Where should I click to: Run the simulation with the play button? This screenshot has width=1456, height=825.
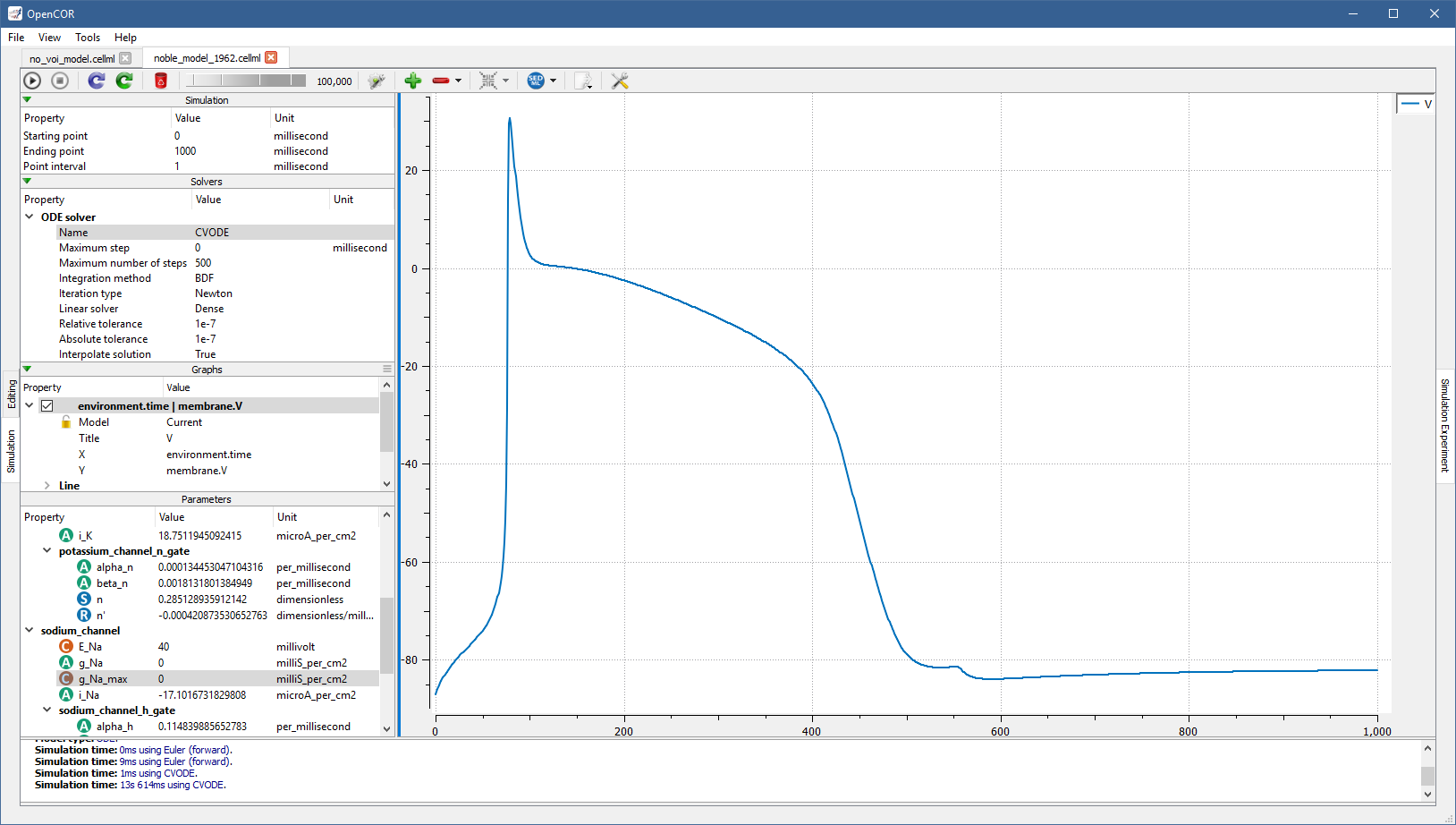tap(32, 81)
